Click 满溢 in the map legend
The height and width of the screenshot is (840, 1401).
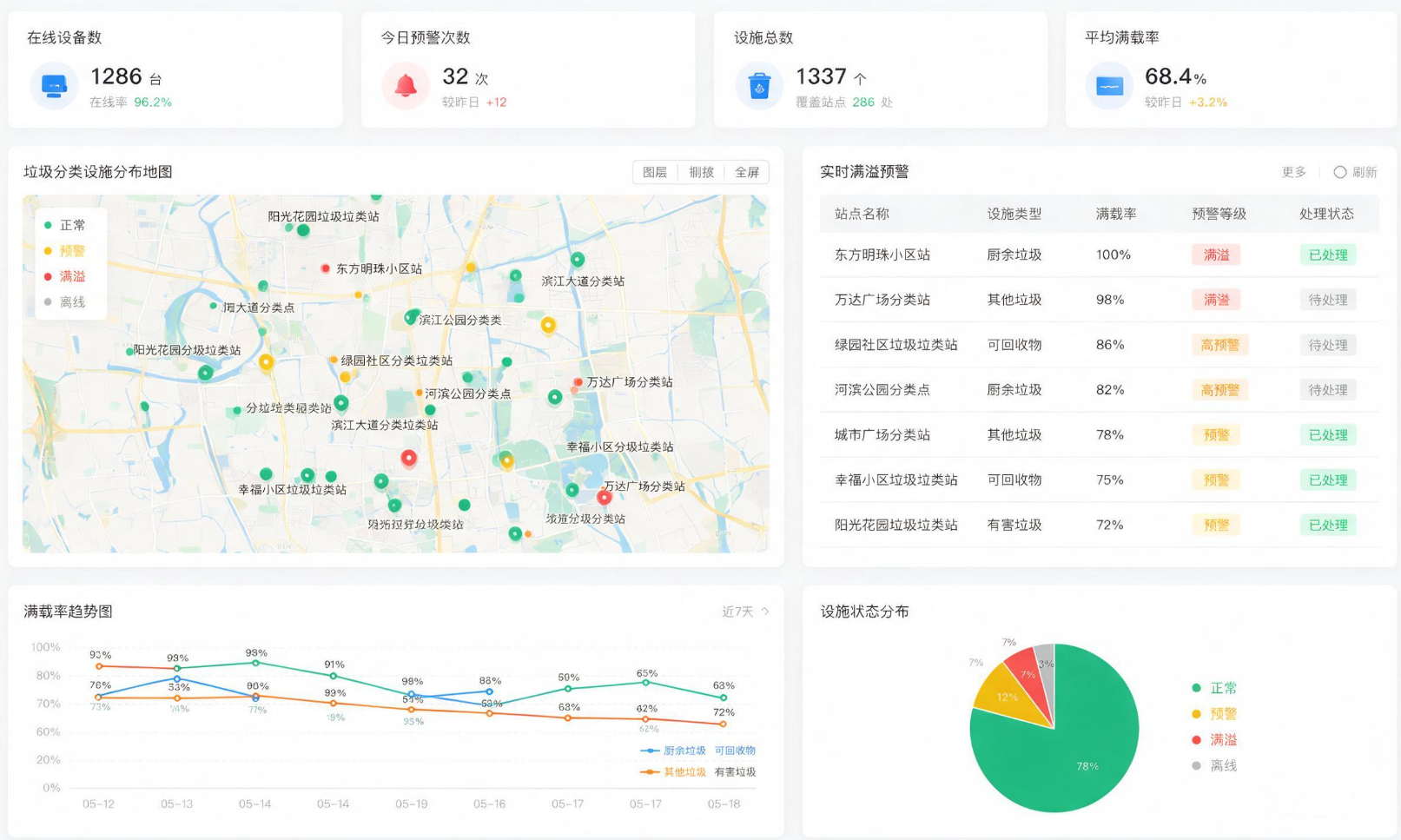[x=65, y=276]
